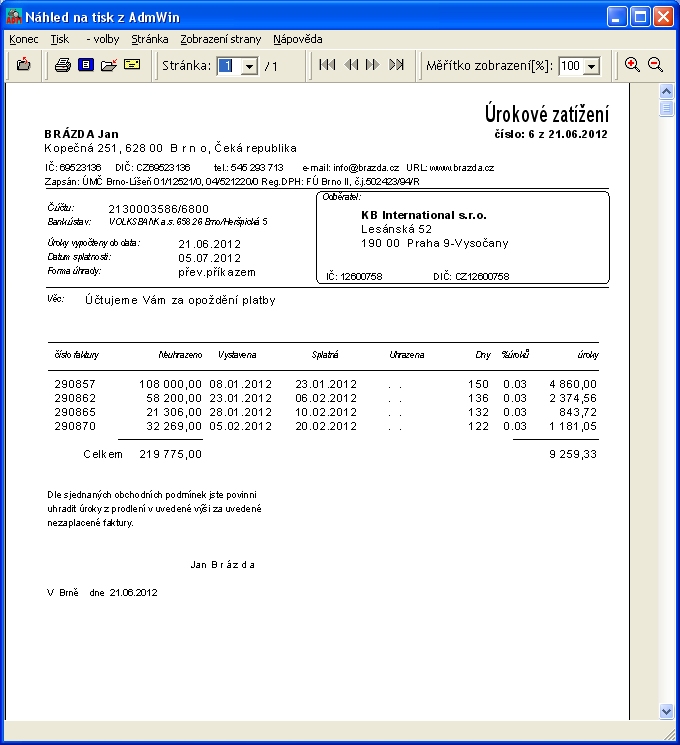The height and width of the screenshot is (745, 680).
Task: Click the page number field showing 1
Action: click(230, 66)
